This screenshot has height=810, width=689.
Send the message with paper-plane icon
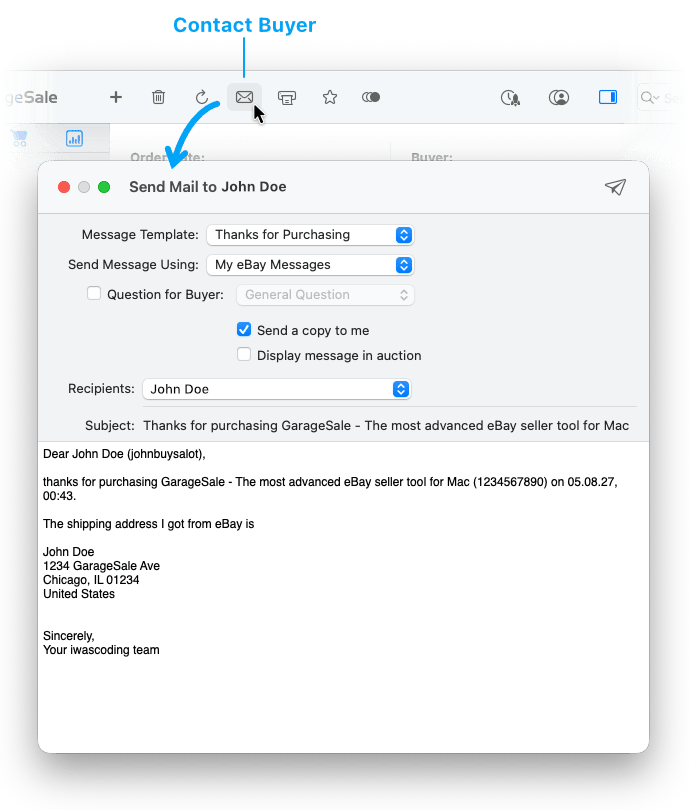615,187
